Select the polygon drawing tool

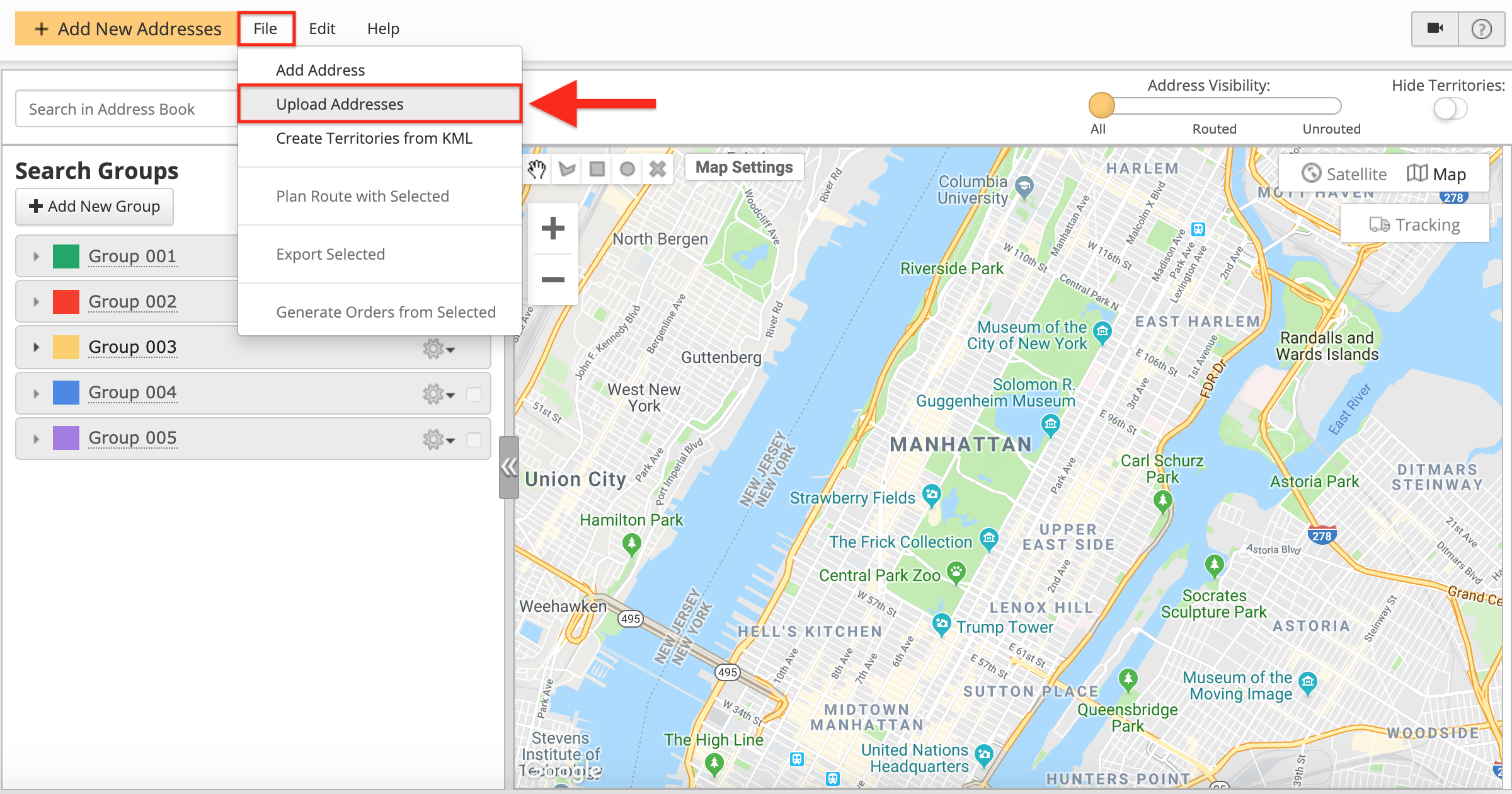tap(567, 169)
